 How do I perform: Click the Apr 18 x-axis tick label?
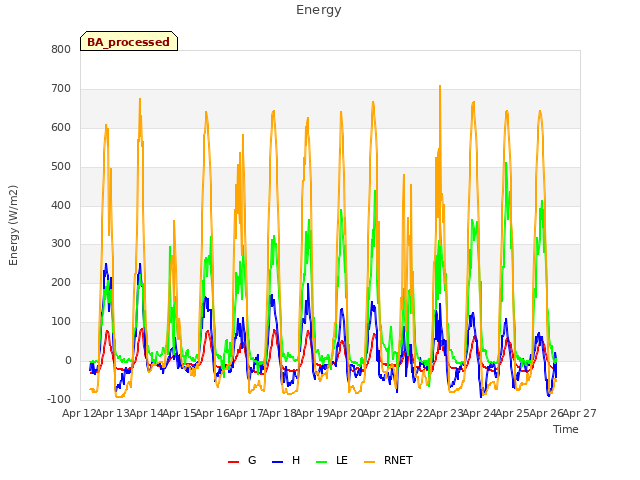pos(279,413)
